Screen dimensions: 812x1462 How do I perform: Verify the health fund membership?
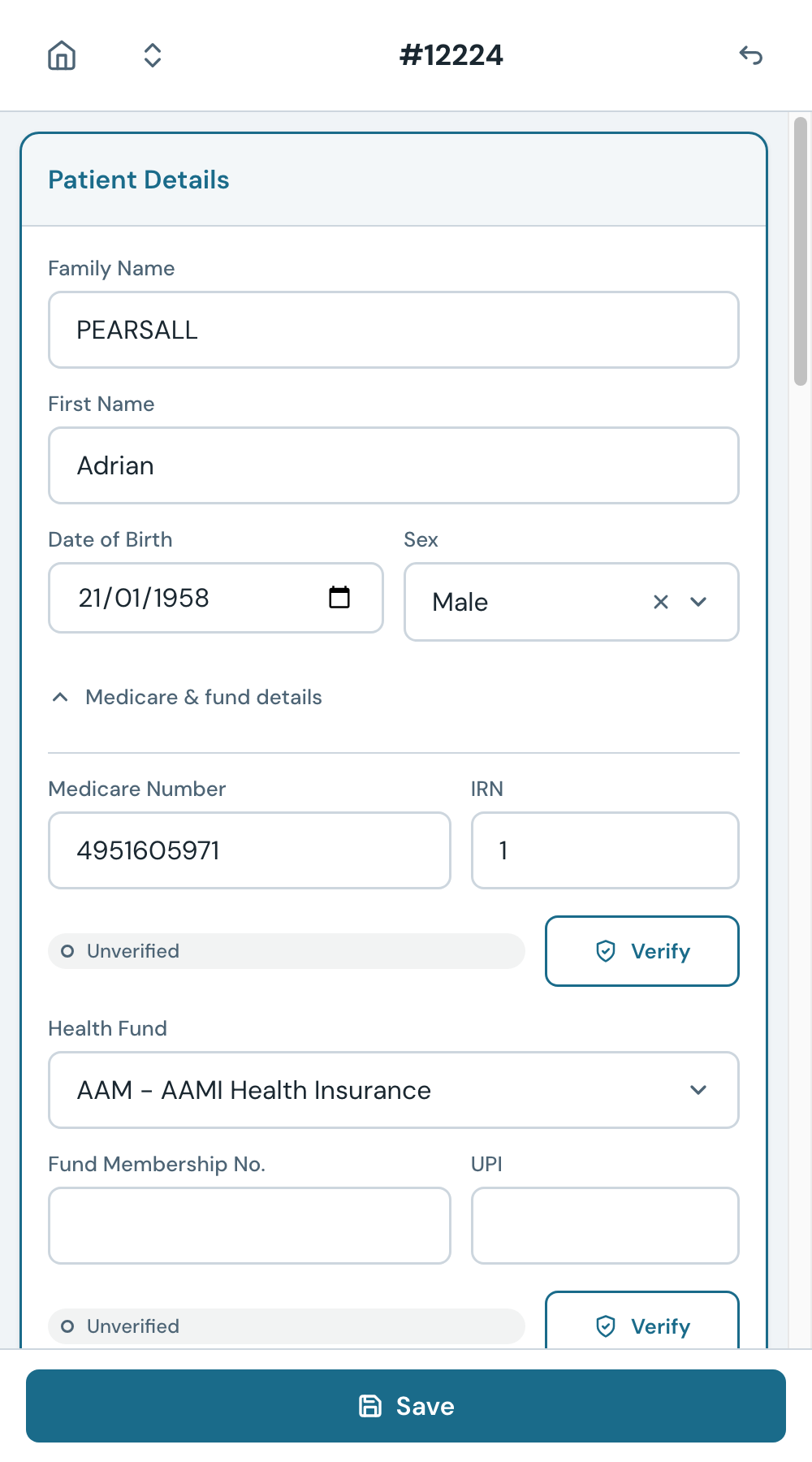click(642, 1321)
